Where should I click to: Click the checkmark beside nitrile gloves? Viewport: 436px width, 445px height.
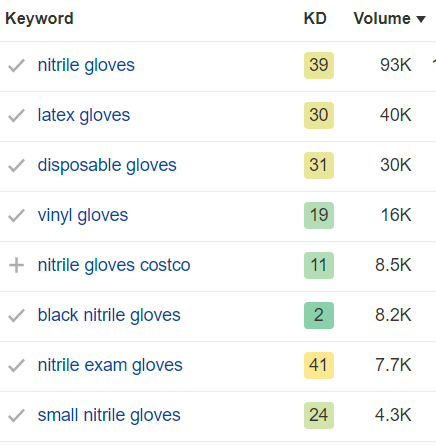[16, 65]
